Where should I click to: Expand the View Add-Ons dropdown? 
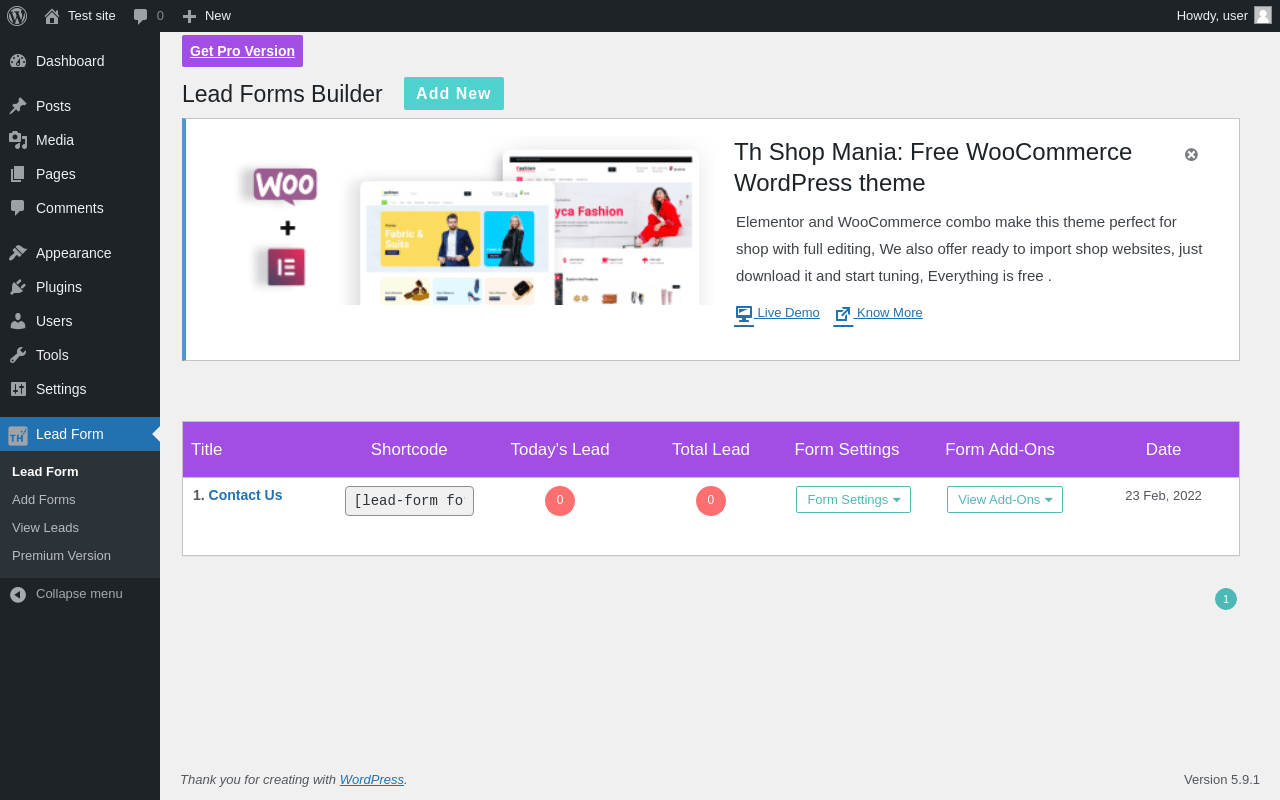tap(1005, 500)
